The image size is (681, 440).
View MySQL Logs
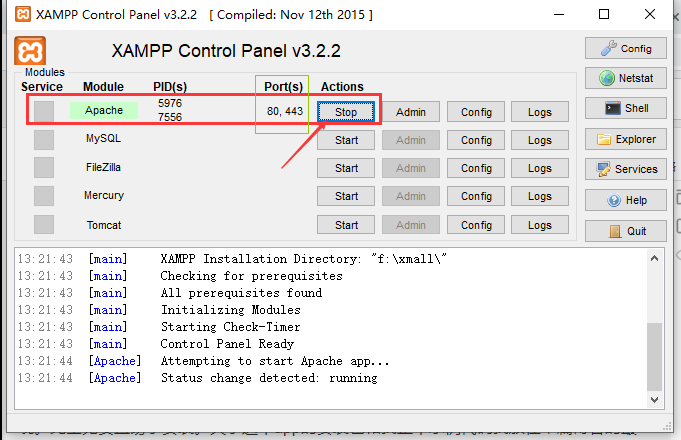tap(540, 140)
